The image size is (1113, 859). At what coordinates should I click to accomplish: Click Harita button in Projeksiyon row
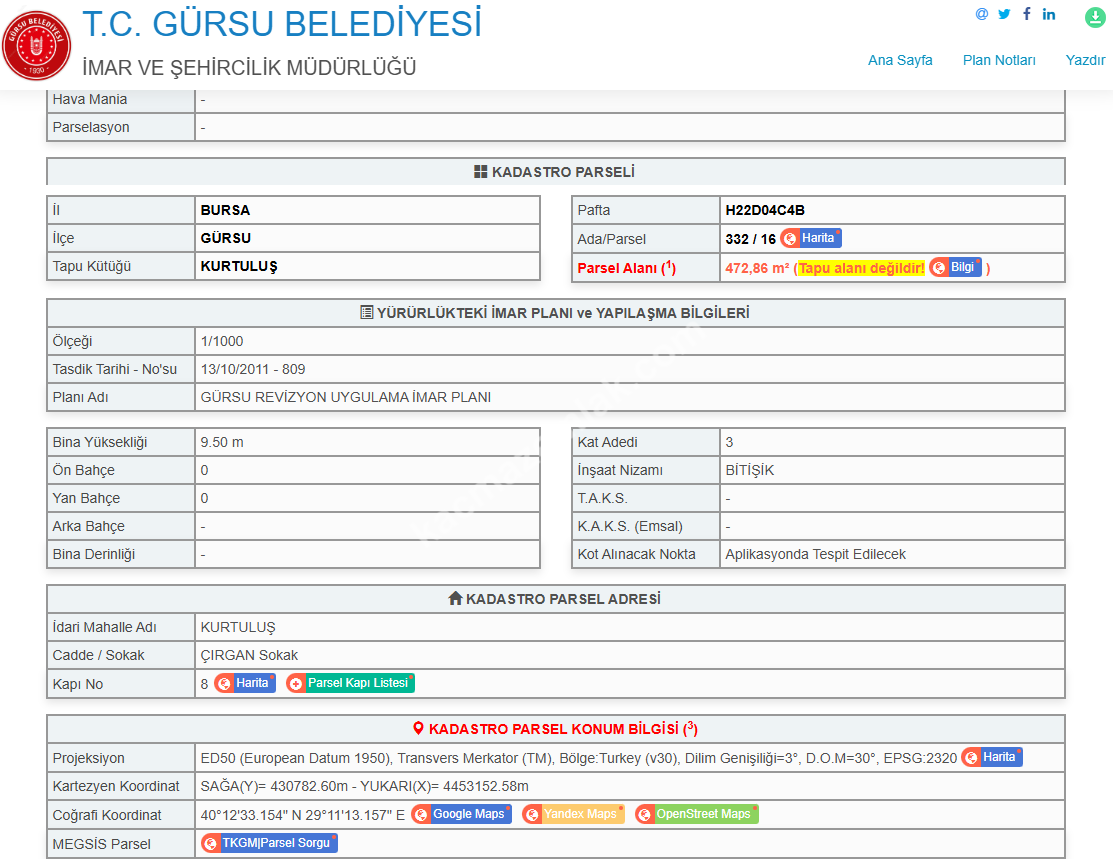pyautogui.click(x=992, y=758)
